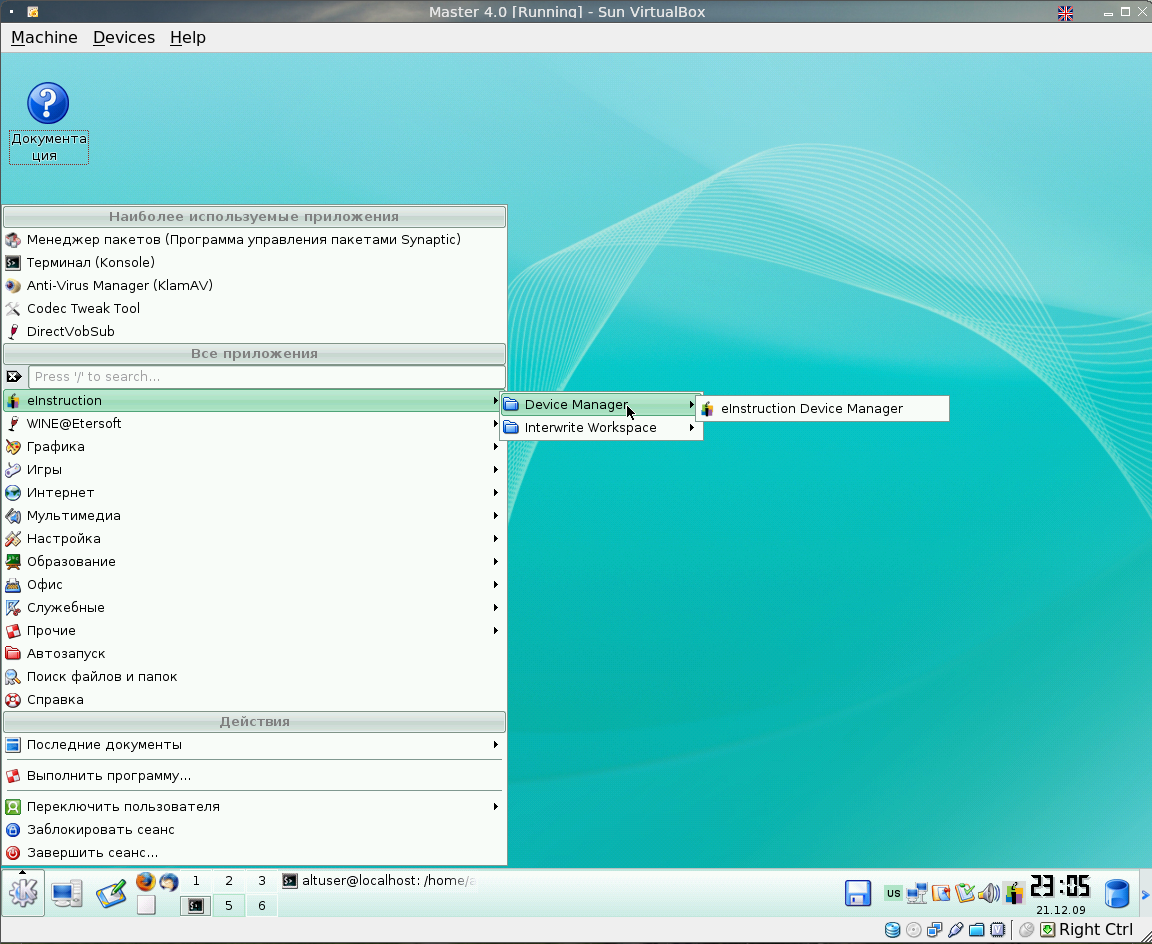Open Поиск файлов и папок

254,677
